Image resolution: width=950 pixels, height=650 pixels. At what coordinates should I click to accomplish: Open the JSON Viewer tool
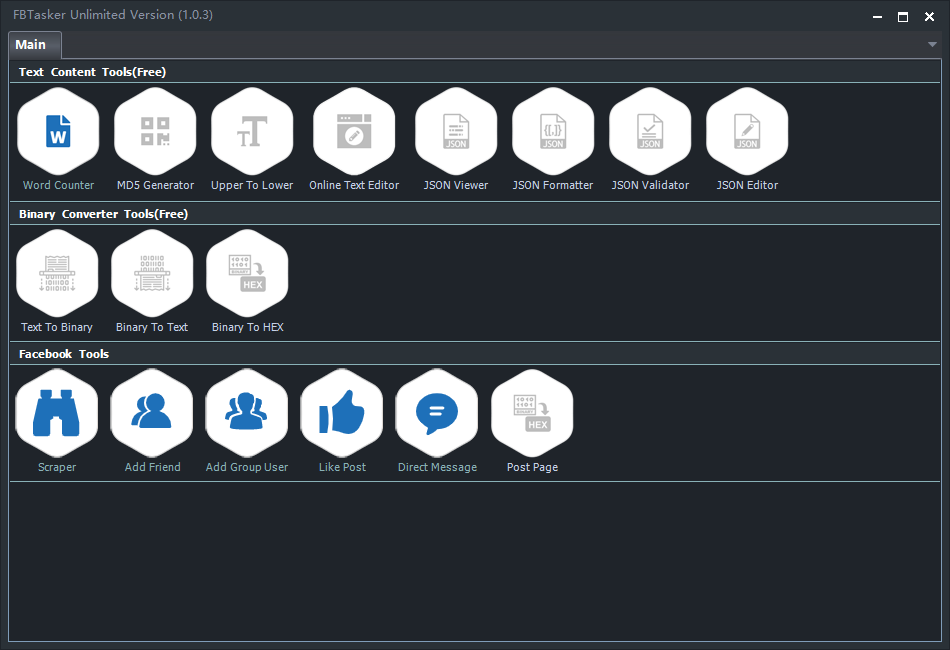[456, 131]
